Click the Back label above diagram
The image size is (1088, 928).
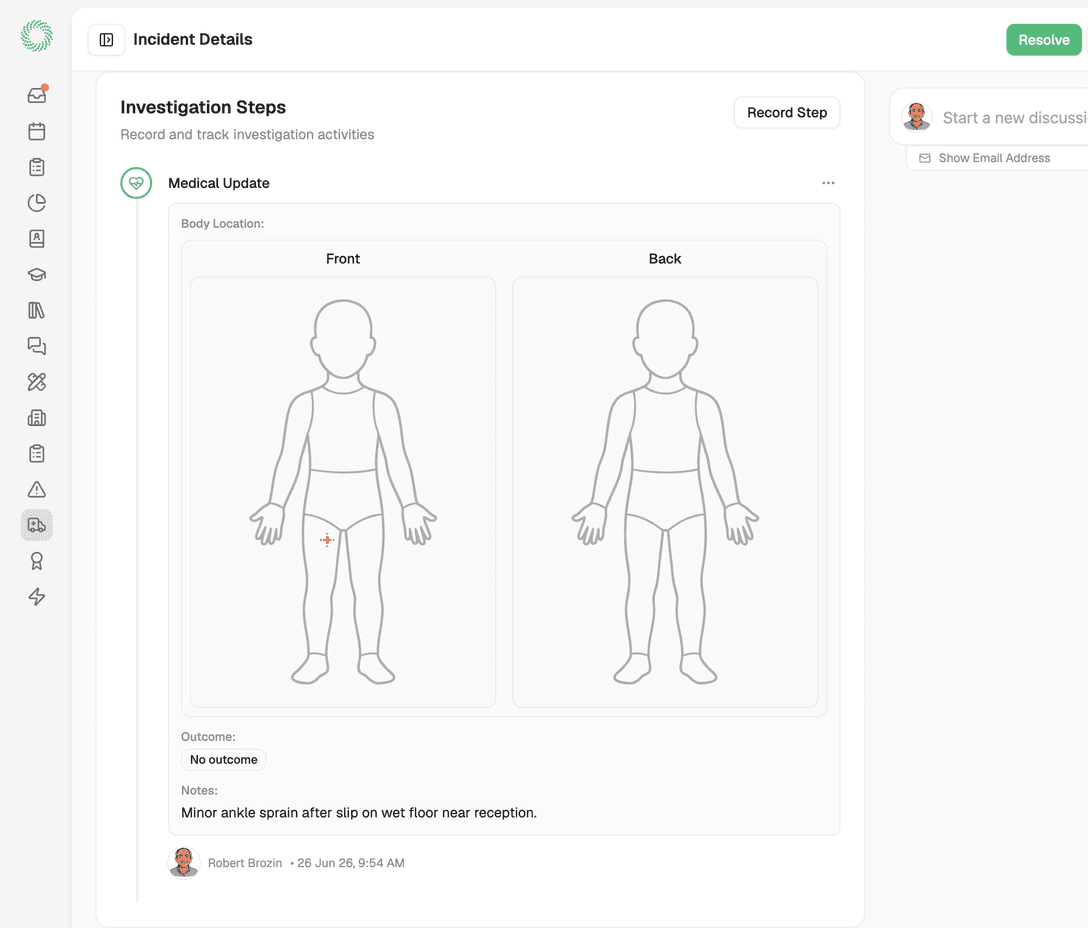(665, 259)
